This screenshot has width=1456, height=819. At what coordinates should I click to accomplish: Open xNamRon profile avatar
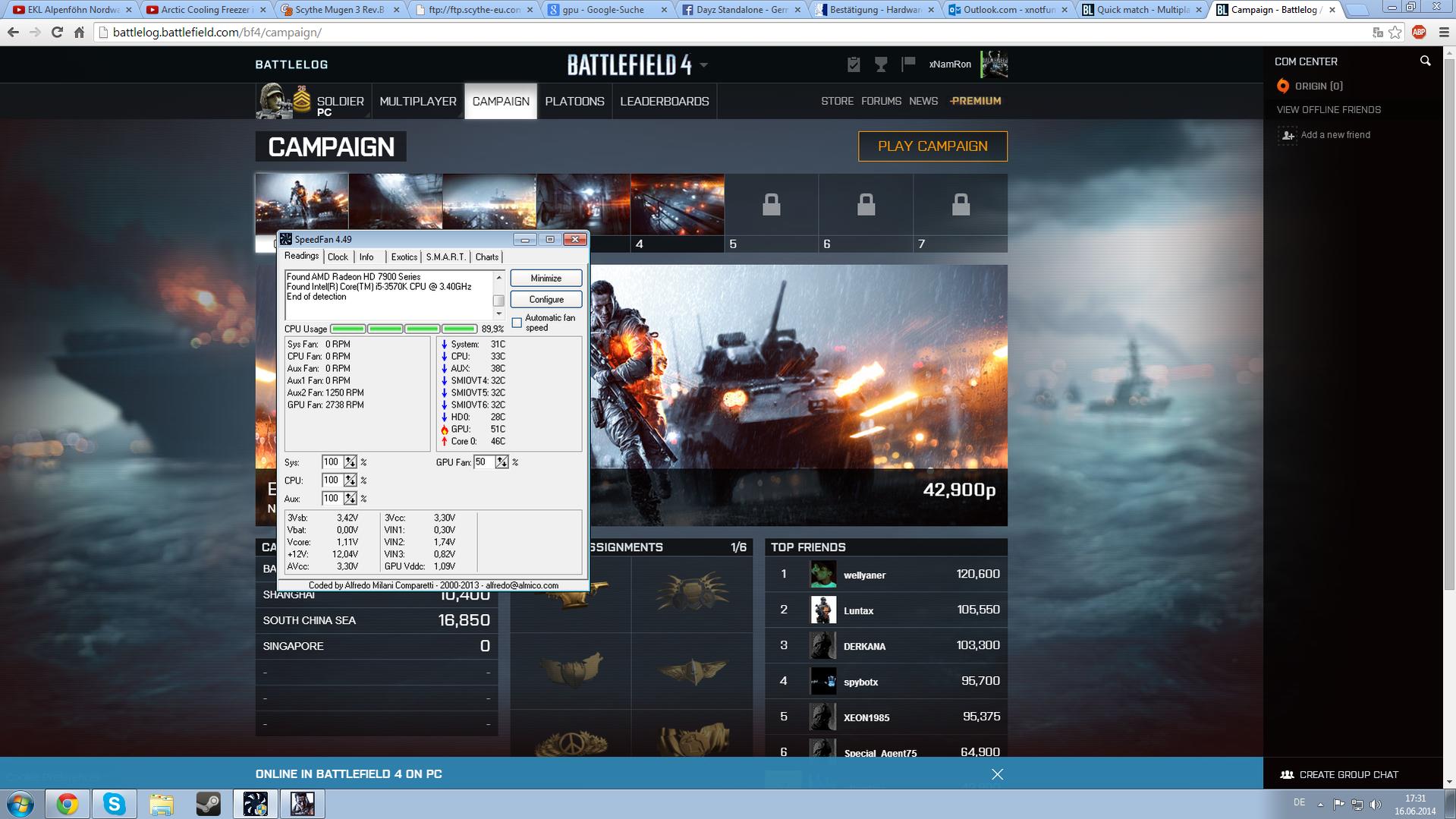click(994, 65)
